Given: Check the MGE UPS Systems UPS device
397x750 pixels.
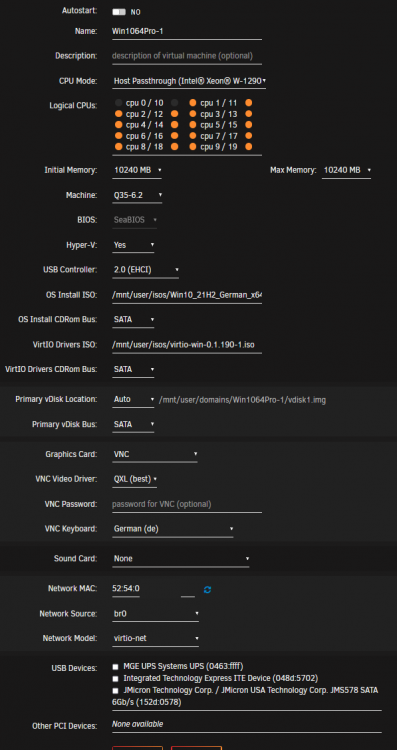Looking at the screenshot, I should 115,666.
